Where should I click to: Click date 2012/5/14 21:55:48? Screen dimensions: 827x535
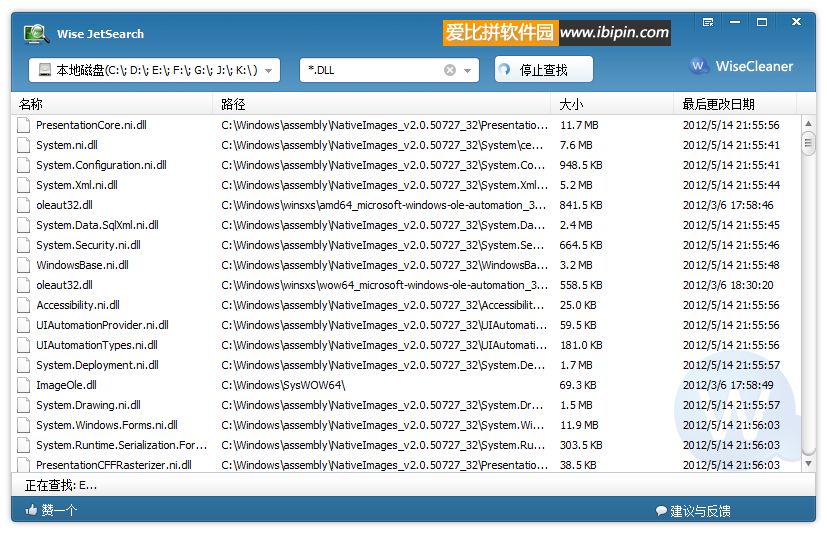(x=731, y=265)
